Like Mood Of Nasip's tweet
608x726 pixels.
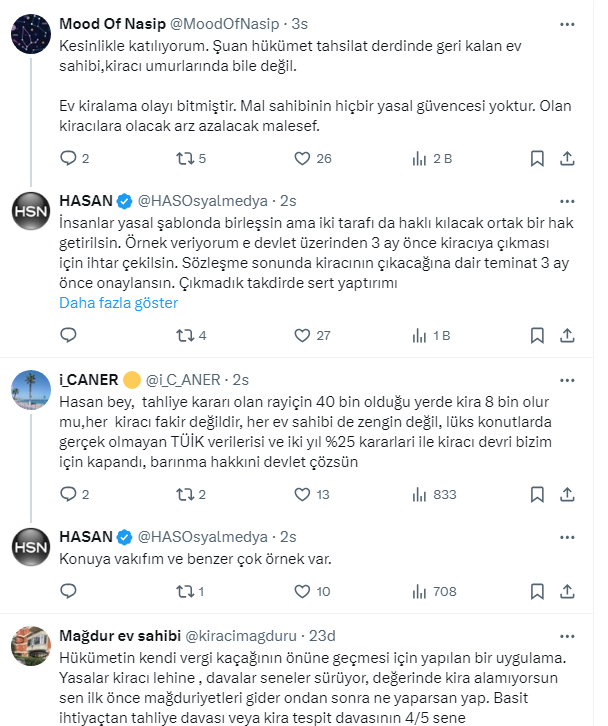tap(302, 158)
